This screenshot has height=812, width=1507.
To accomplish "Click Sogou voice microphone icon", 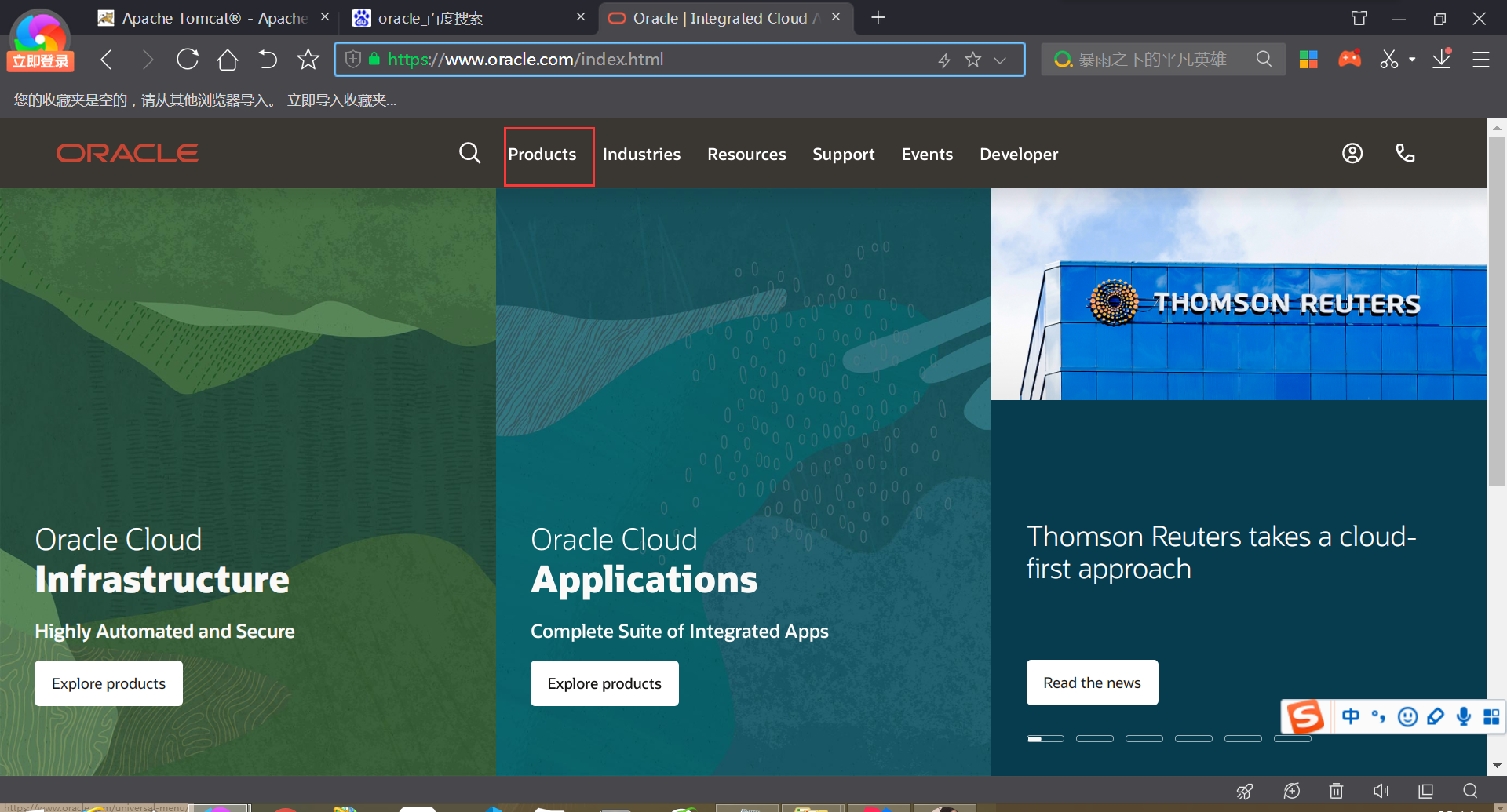I will pos(1464,716).
